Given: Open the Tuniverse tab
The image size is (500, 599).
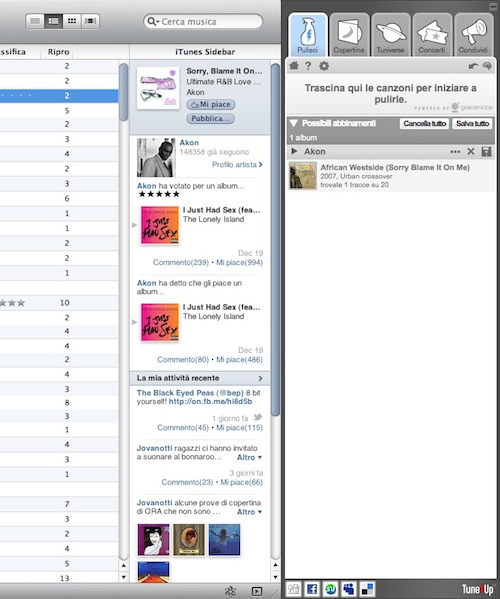Looking at the screenshot, I should (390, 35).
